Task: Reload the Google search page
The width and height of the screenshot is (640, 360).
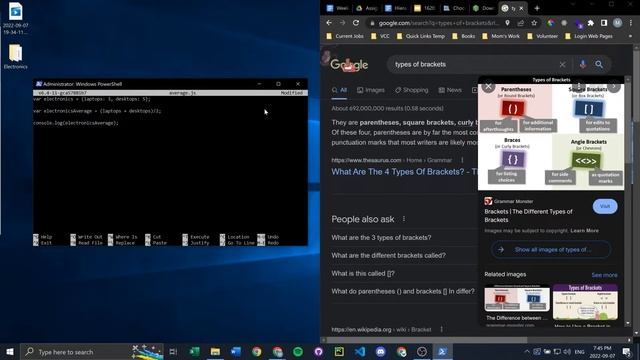Action: (356, 23)
